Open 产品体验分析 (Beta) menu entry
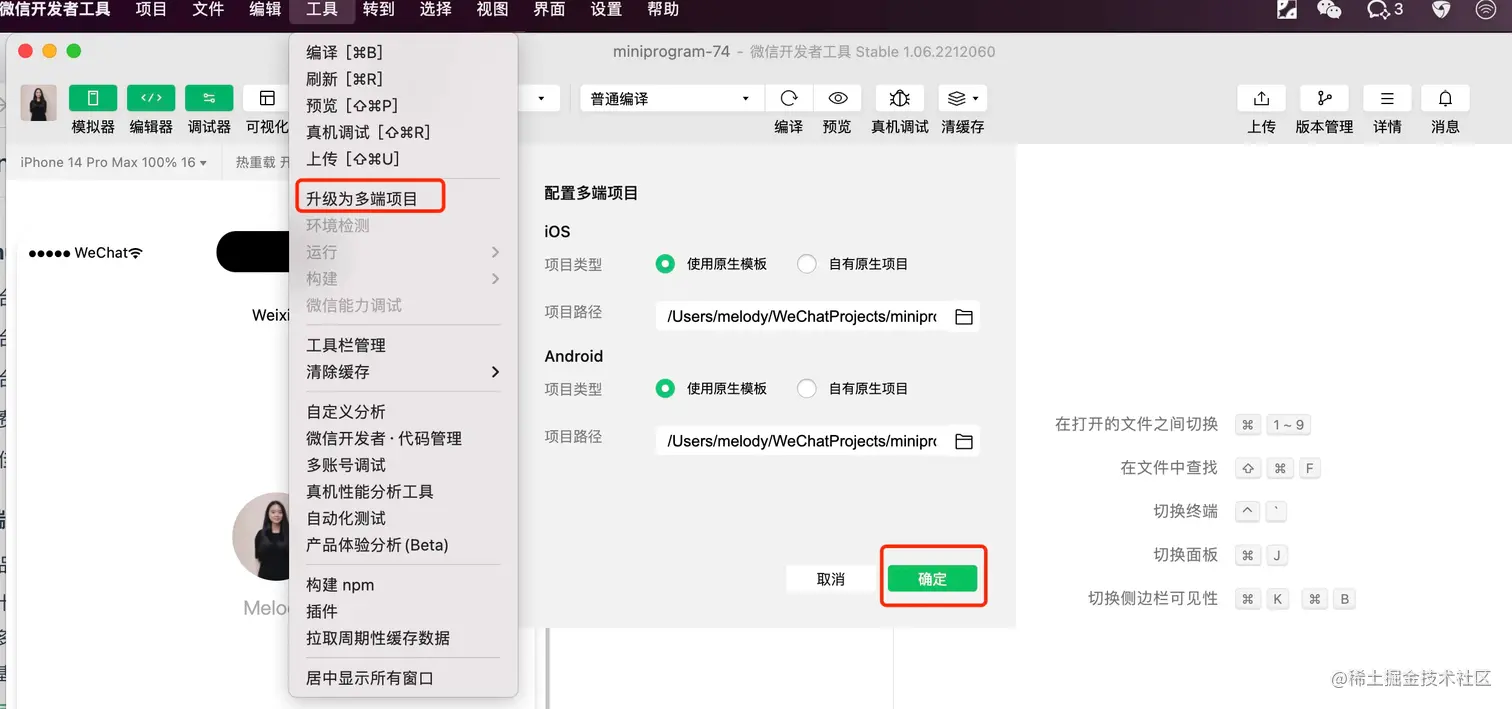Image resolution: width=1512 pixels, height=709 pixels. [x=403, y=545]
